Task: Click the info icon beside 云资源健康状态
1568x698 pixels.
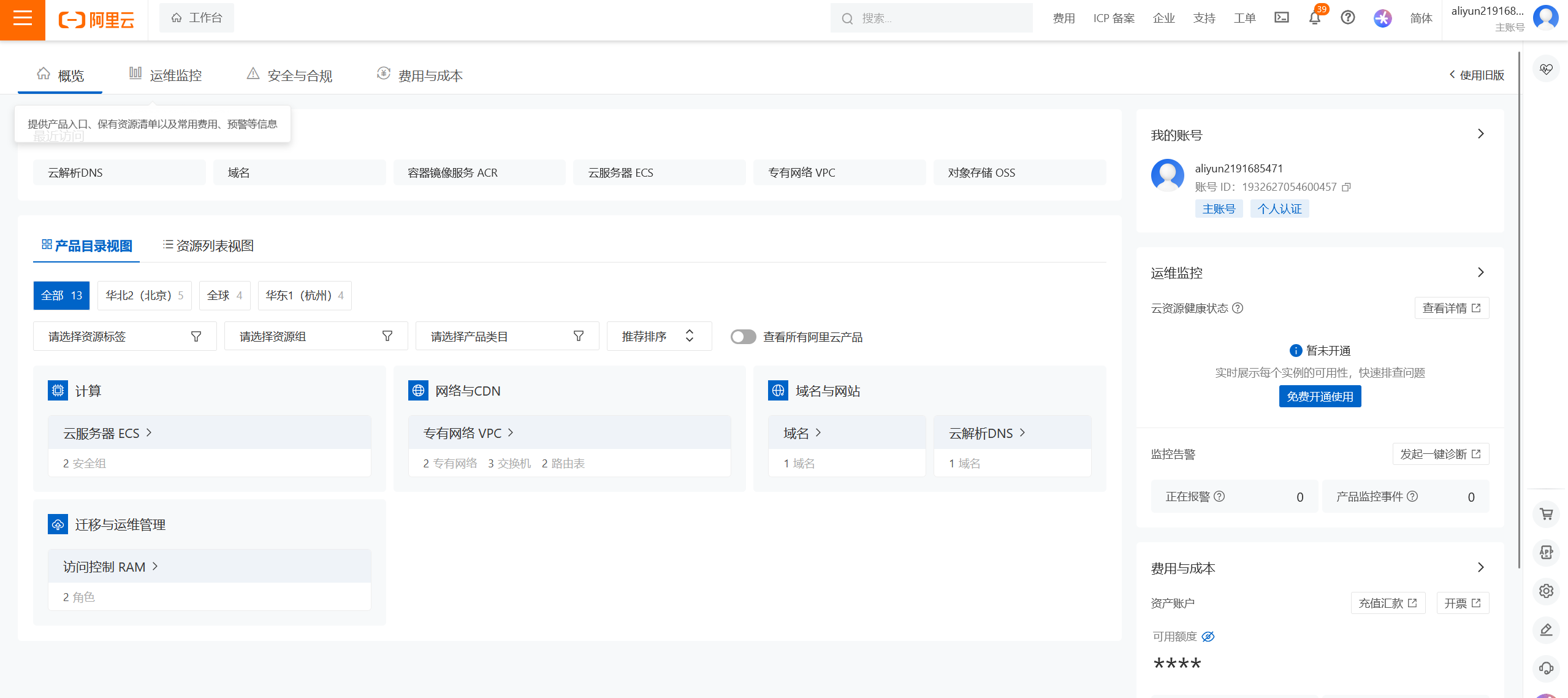Action: (x=1238, y=308)
